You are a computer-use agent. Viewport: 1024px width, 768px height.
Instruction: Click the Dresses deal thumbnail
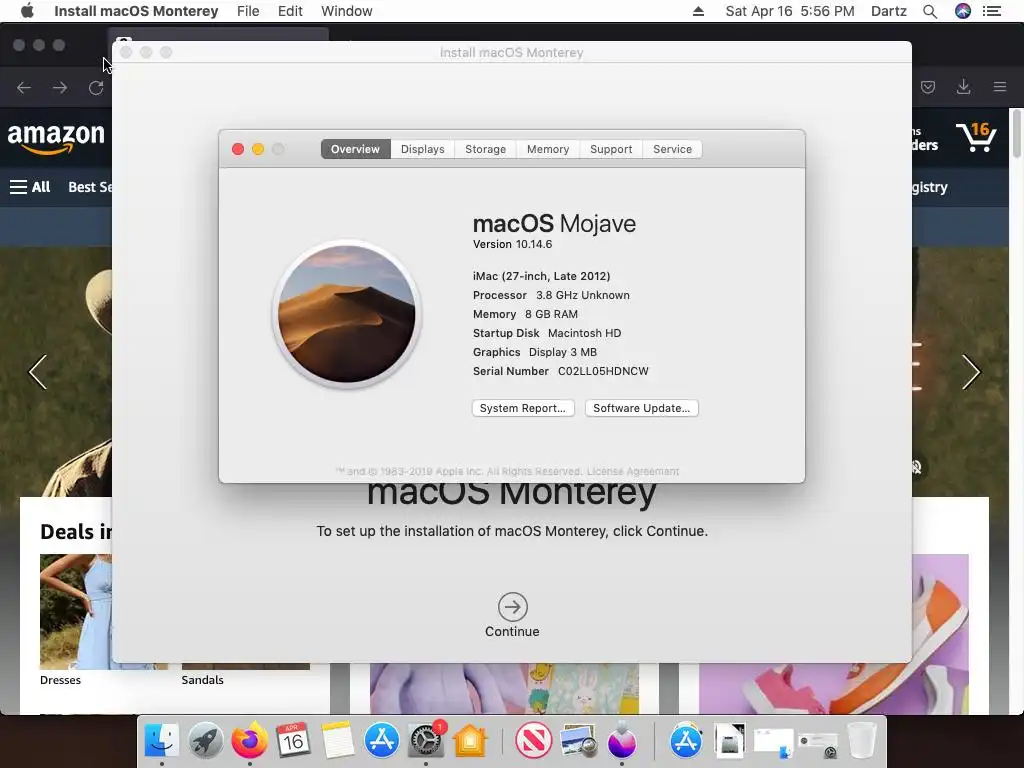click(x=76, y=612)
